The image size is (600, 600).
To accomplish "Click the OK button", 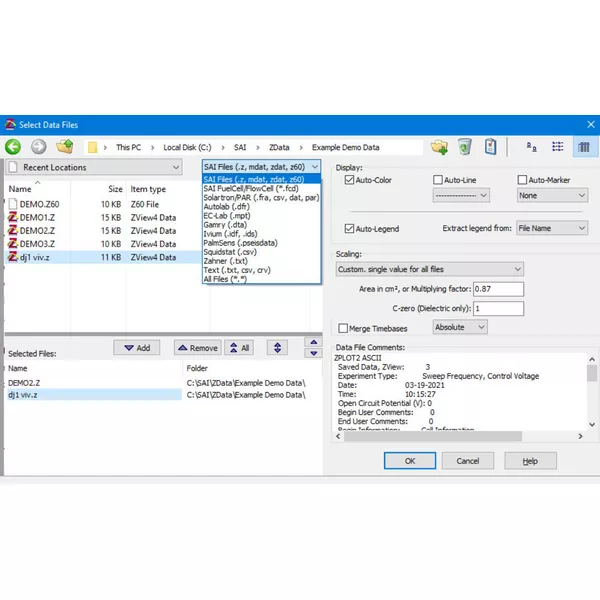I will click(410, 461).
